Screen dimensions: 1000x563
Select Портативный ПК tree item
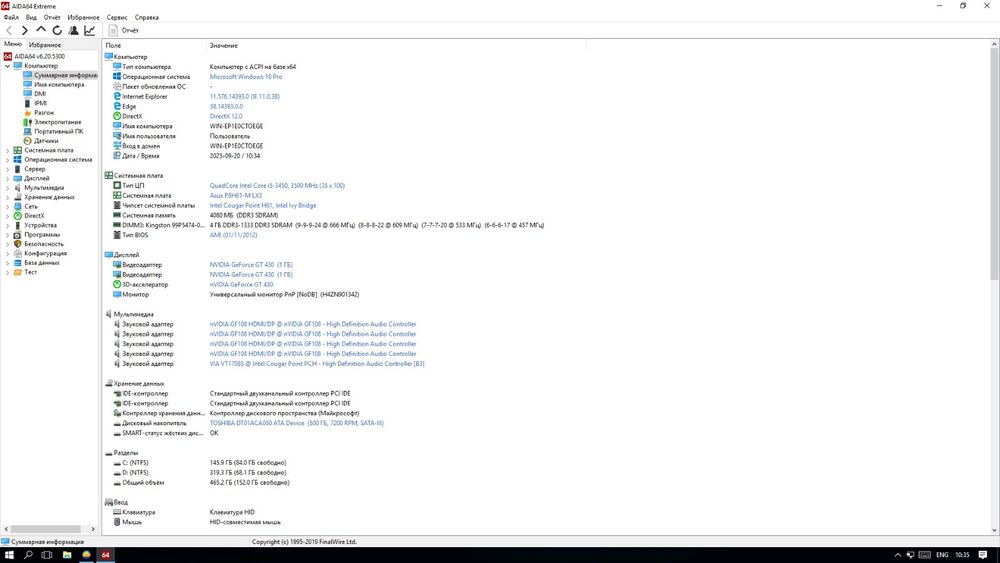tap(59, 131)
